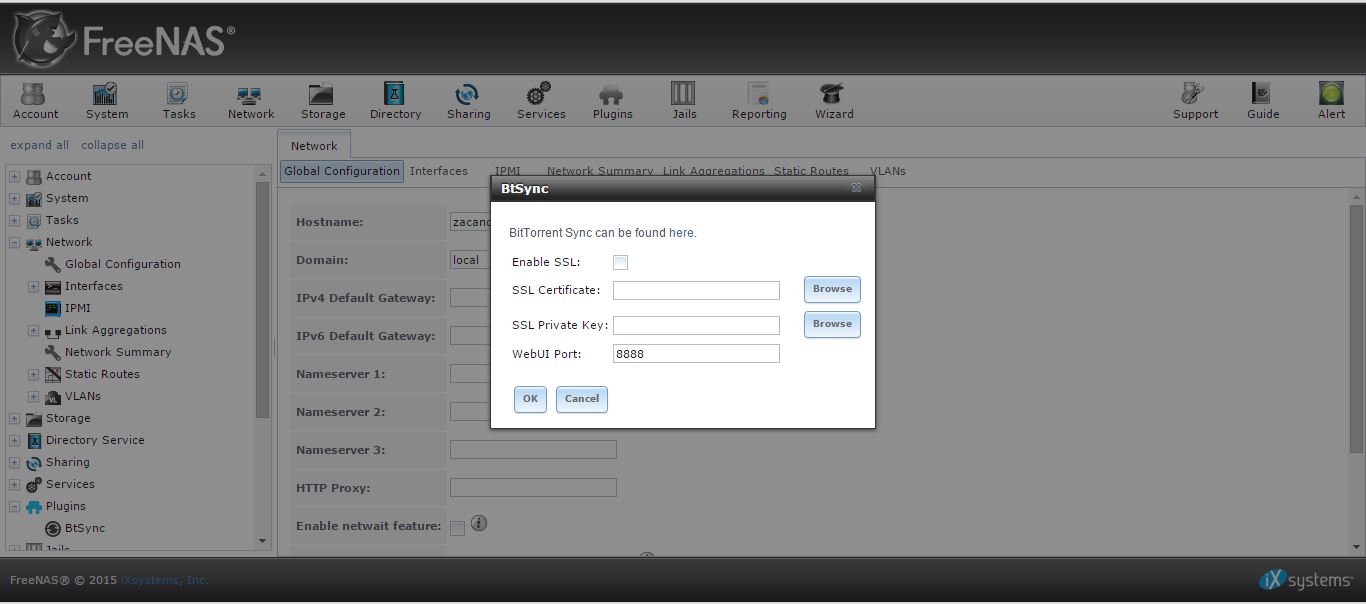Expand the Tasks tree node
Image resolution: width=1366 pixels, height=604 pixels.
coord(15,220)
